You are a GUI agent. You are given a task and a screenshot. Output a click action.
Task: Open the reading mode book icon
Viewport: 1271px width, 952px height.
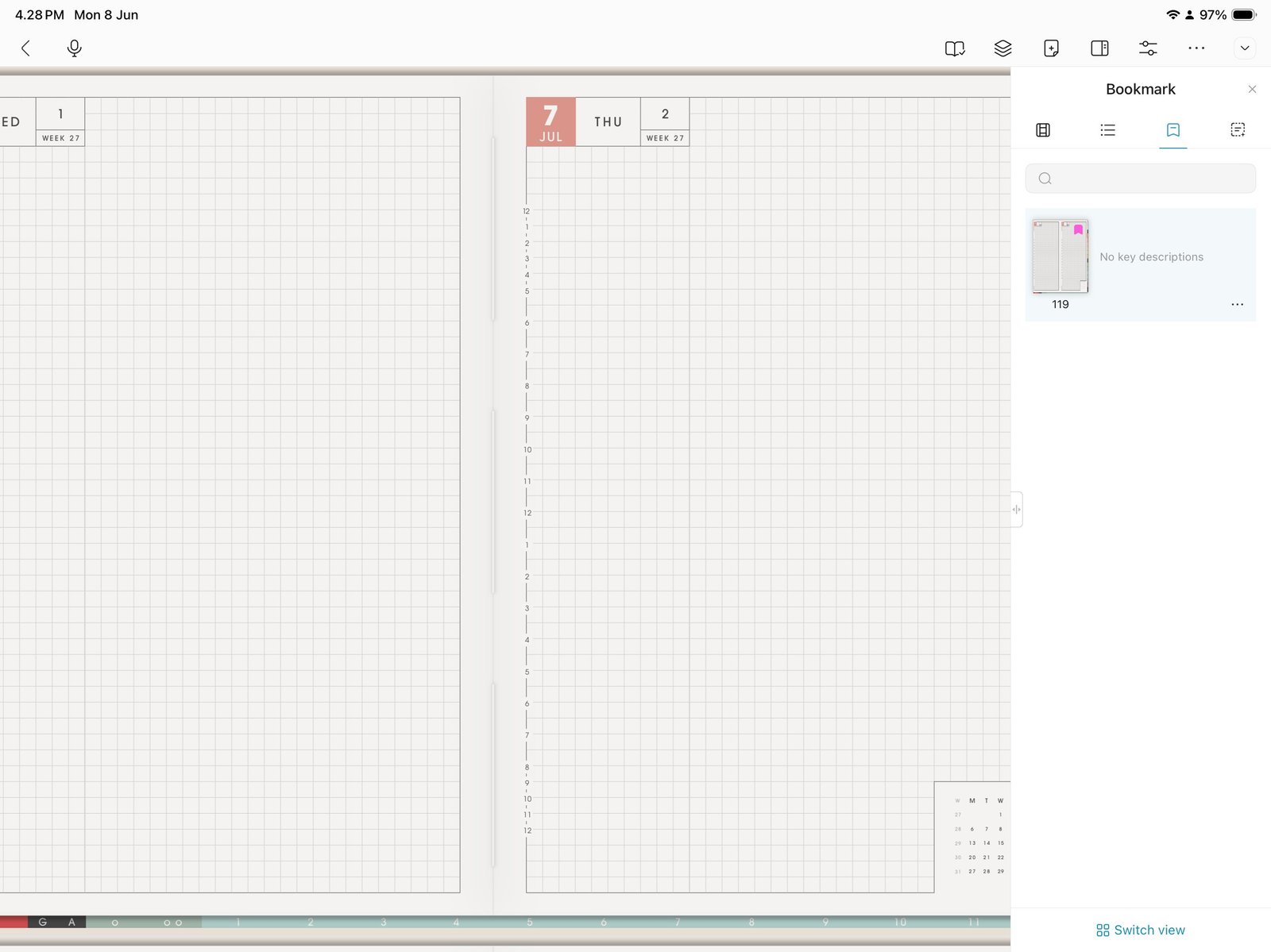(955, 48)
